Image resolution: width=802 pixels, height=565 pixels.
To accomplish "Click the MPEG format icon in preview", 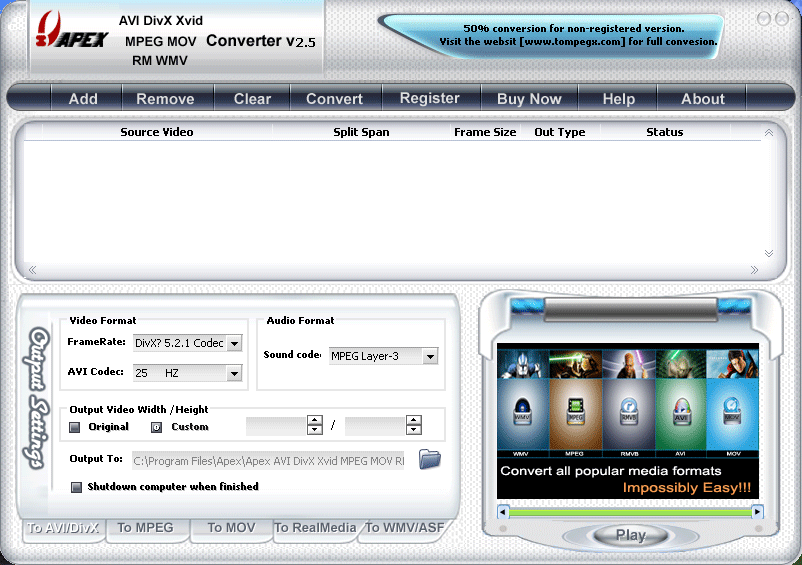I will point(575,411).
